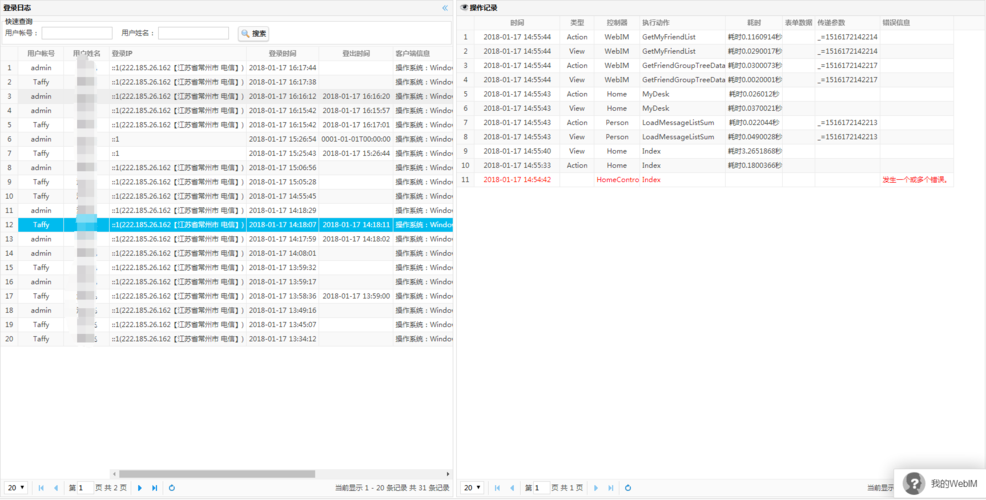986x500 pixels.
Task: Click the eye icon beside 操作记录
Action: click(x=464, y=8)
